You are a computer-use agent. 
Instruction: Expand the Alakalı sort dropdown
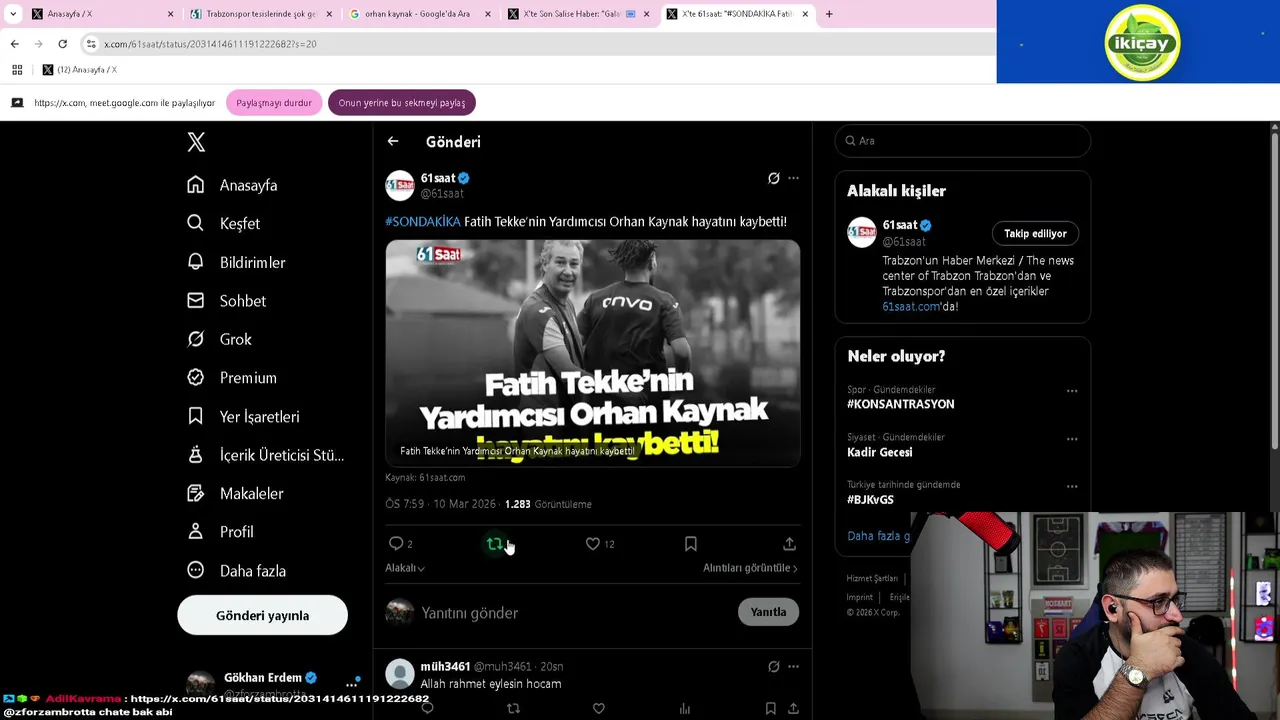[x=405, y=568]
